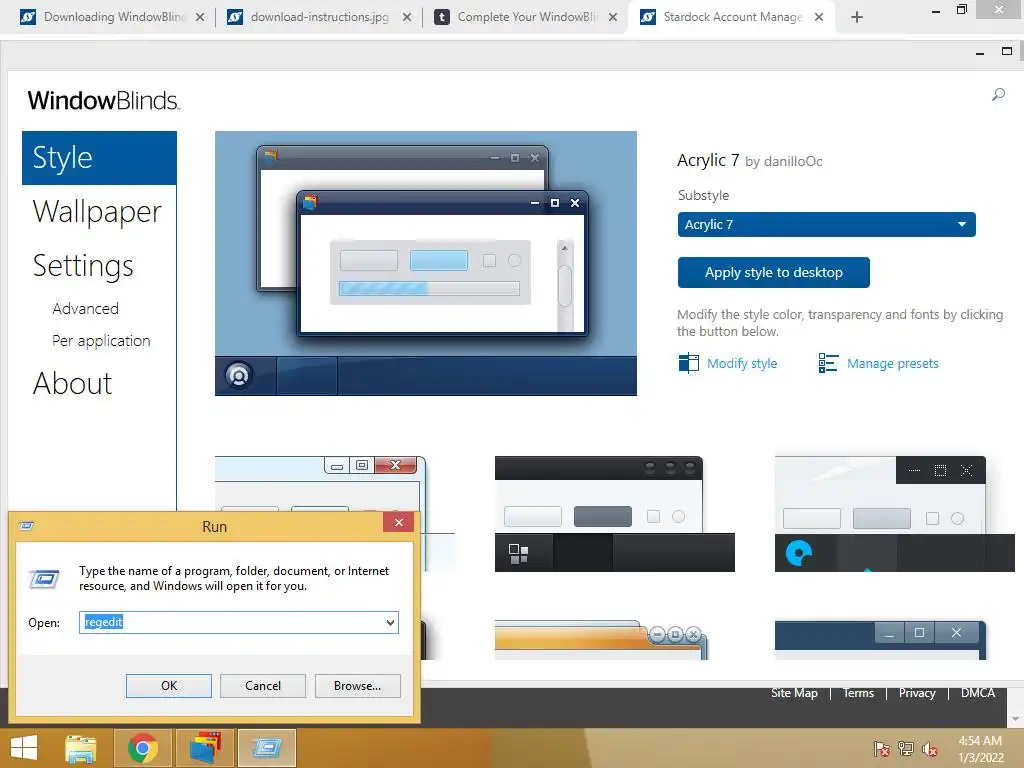Open the Wallpaper section
Image resolution: width=1024 pixels, height=768 pixels.
point(97,212)
